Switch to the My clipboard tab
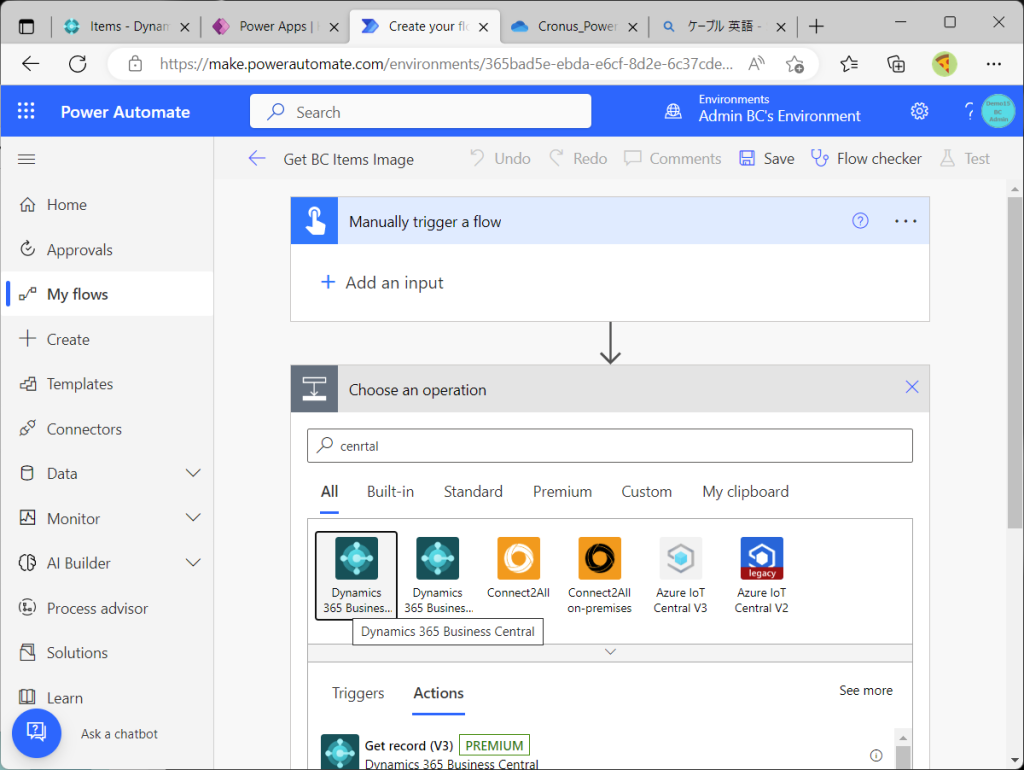The height and width of the screenshot is (770, 1024). (745, 491)
